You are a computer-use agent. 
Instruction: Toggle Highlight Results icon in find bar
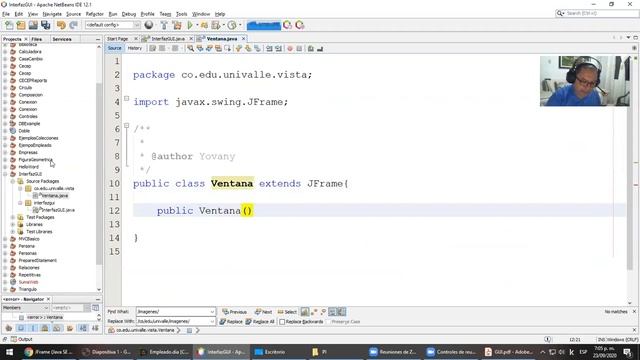pos(332,312)
